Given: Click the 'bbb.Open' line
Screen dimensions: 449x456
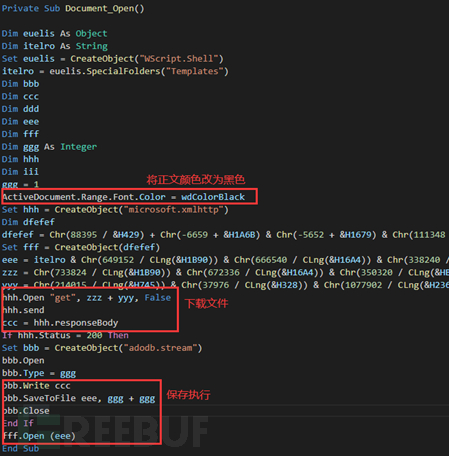Looking at the screenshot, I should [23, 361].
